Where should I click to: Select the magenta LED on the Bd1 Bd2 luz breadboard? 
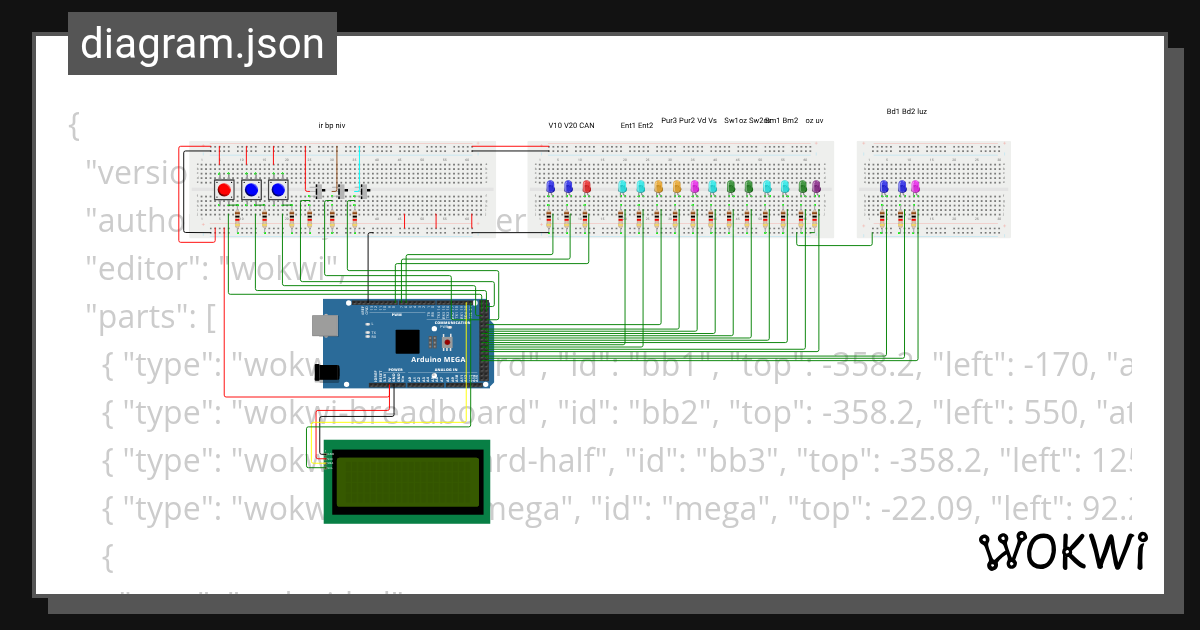pyautogui.click(x=915, y=186)
